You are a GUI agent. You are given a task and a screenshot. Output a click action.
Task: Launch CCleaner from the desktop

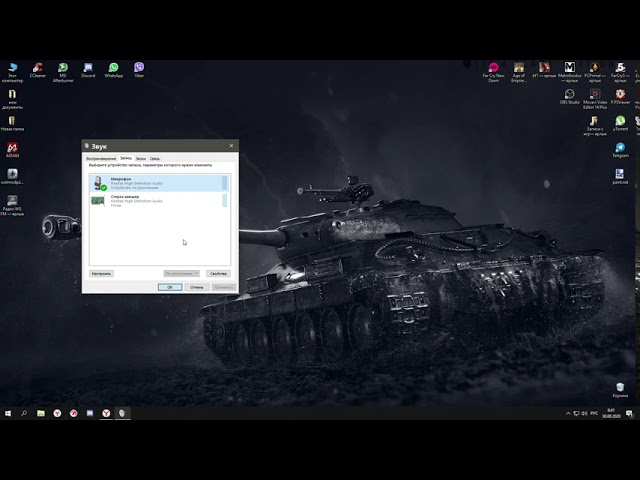coord(38,70)
